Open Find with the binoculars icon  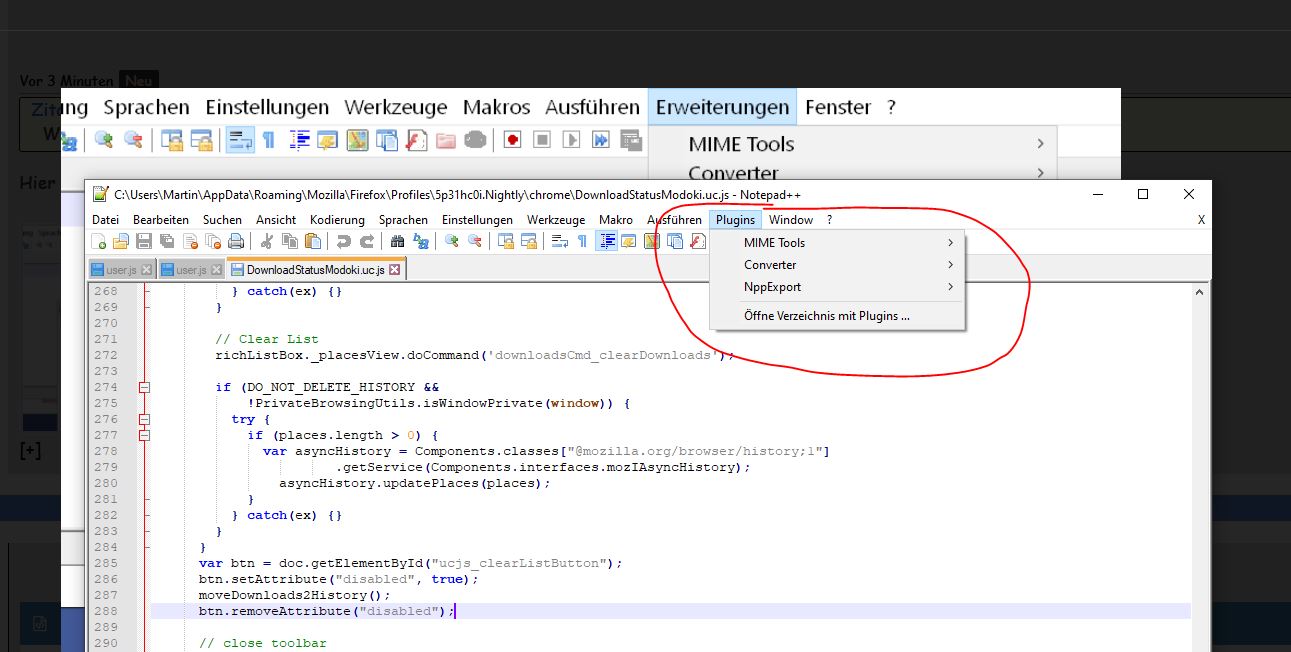(397, 241)
